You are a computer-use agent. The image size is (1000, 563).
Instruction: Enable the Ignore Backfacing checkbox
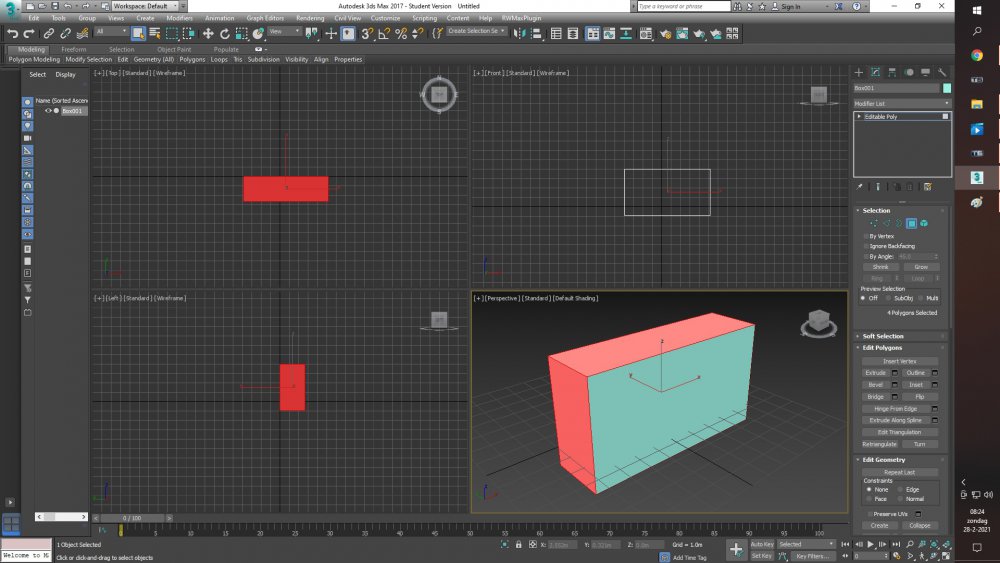point(866,246)
